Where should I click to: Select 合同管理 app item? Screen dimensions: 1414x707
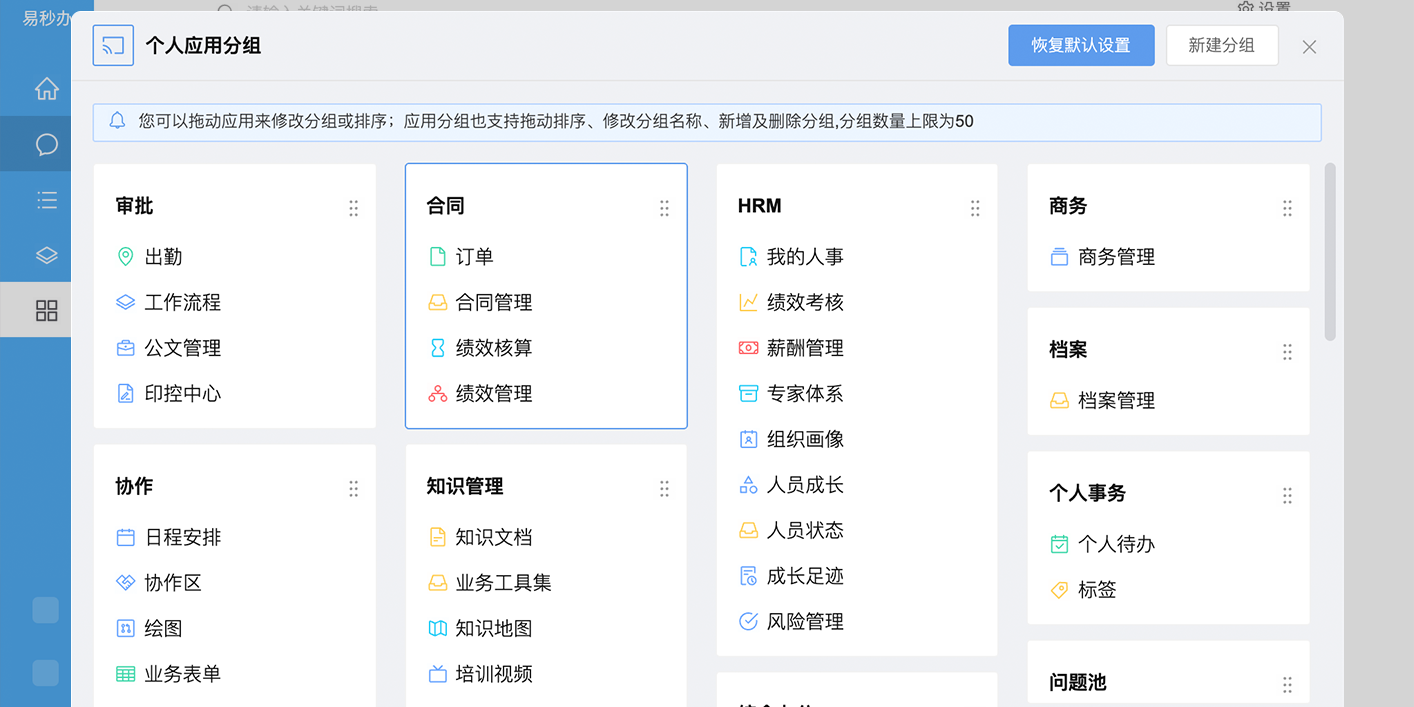click(494, 302)
